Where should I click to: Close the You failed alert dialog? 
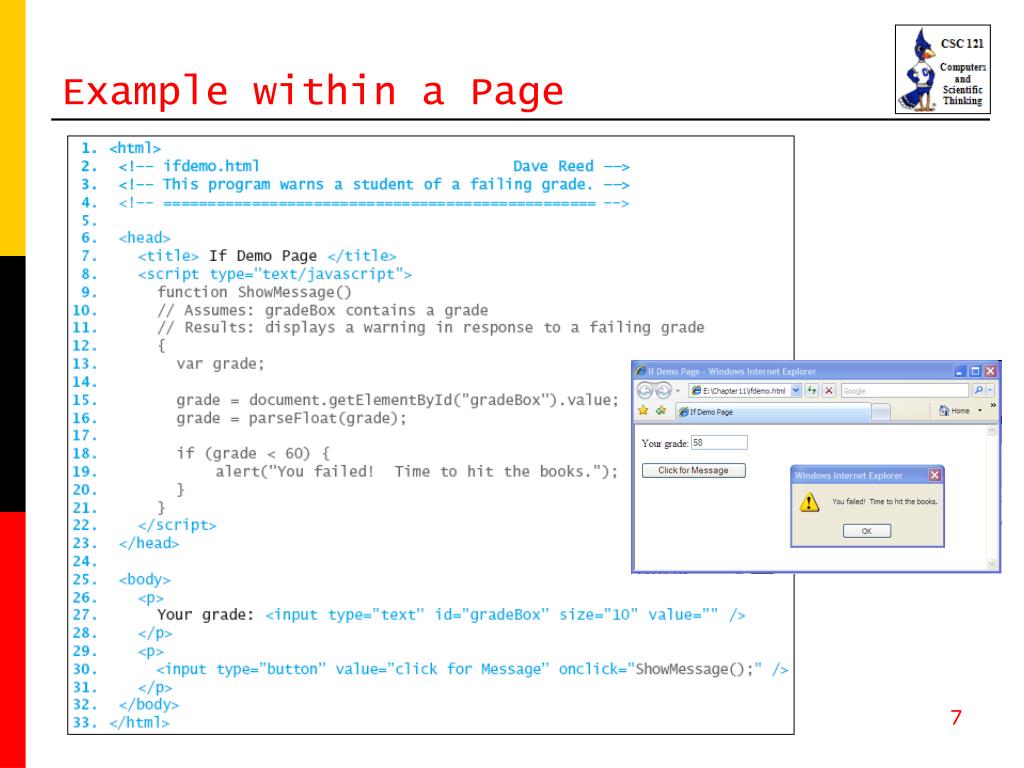(935, 475)
